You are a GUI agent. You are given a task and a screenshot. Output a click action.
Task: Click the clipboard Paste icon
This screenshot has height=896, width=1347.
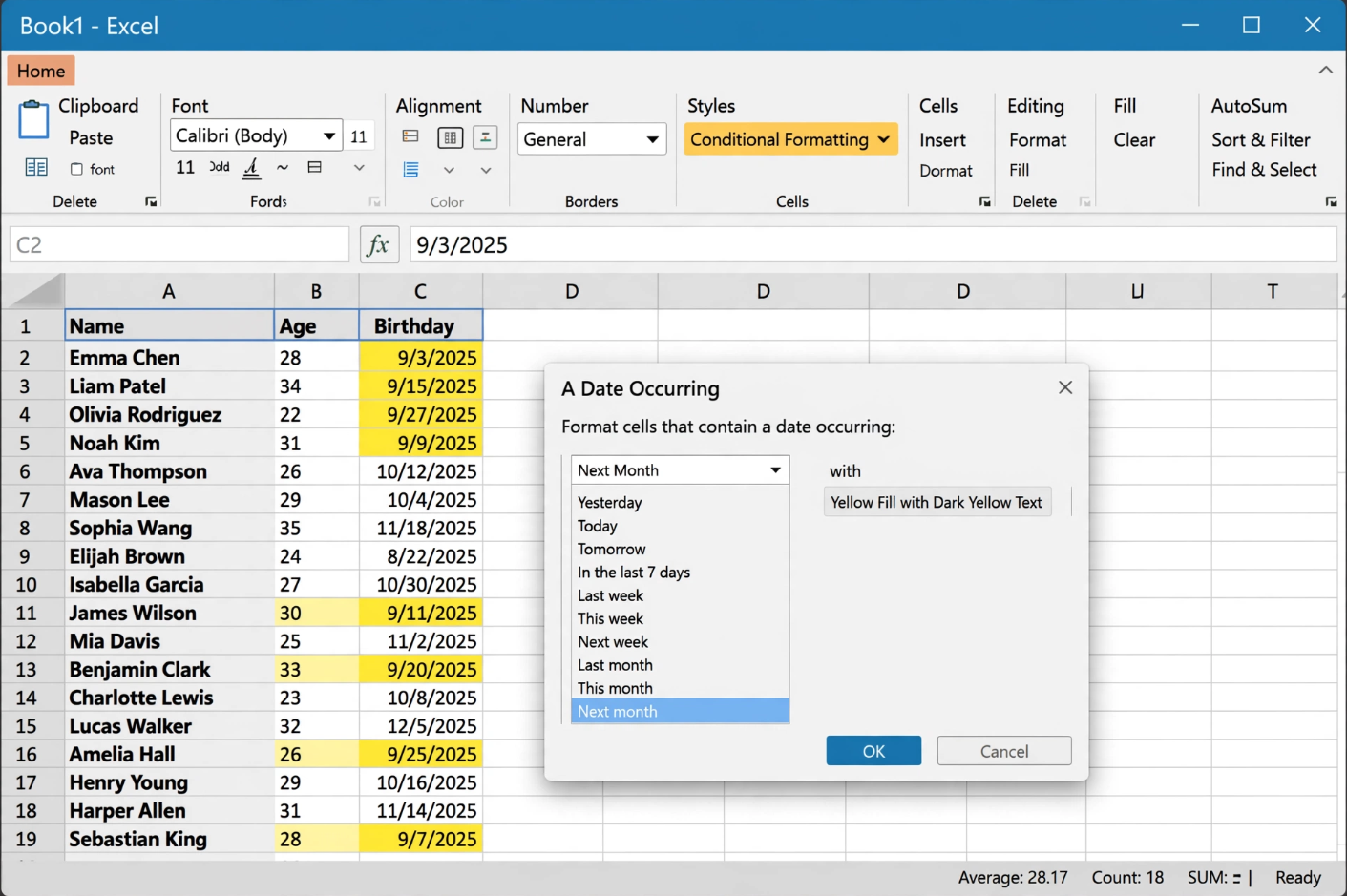(x=33, y=120)
